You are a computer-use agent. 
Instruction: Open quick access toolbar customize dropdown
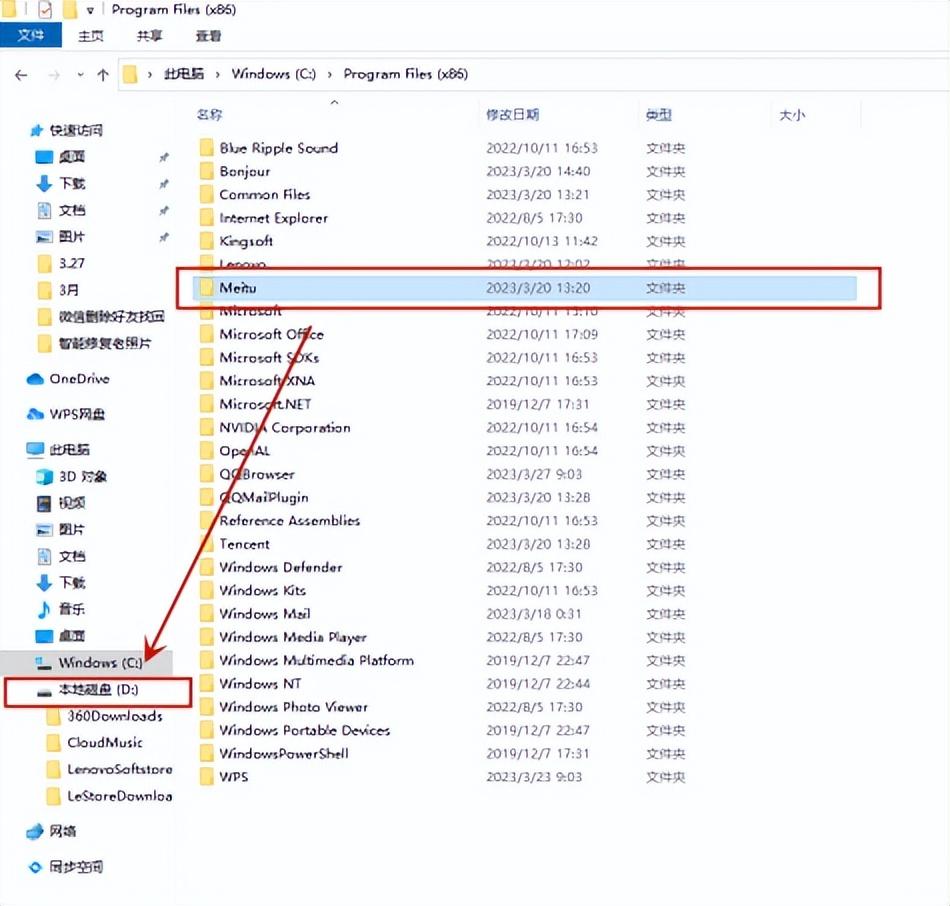pos(90,10)
